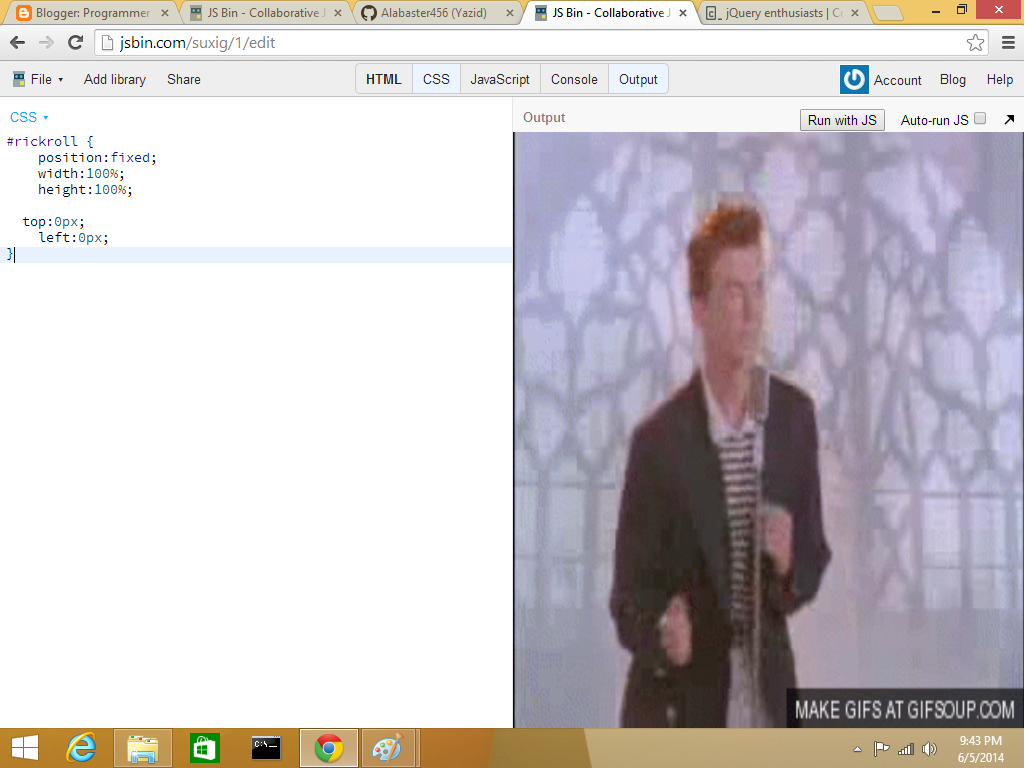Viewport: 1026px width, 768px height.
Task: Close the jQuery enthusiasts tab
Action: click(855, 13)
